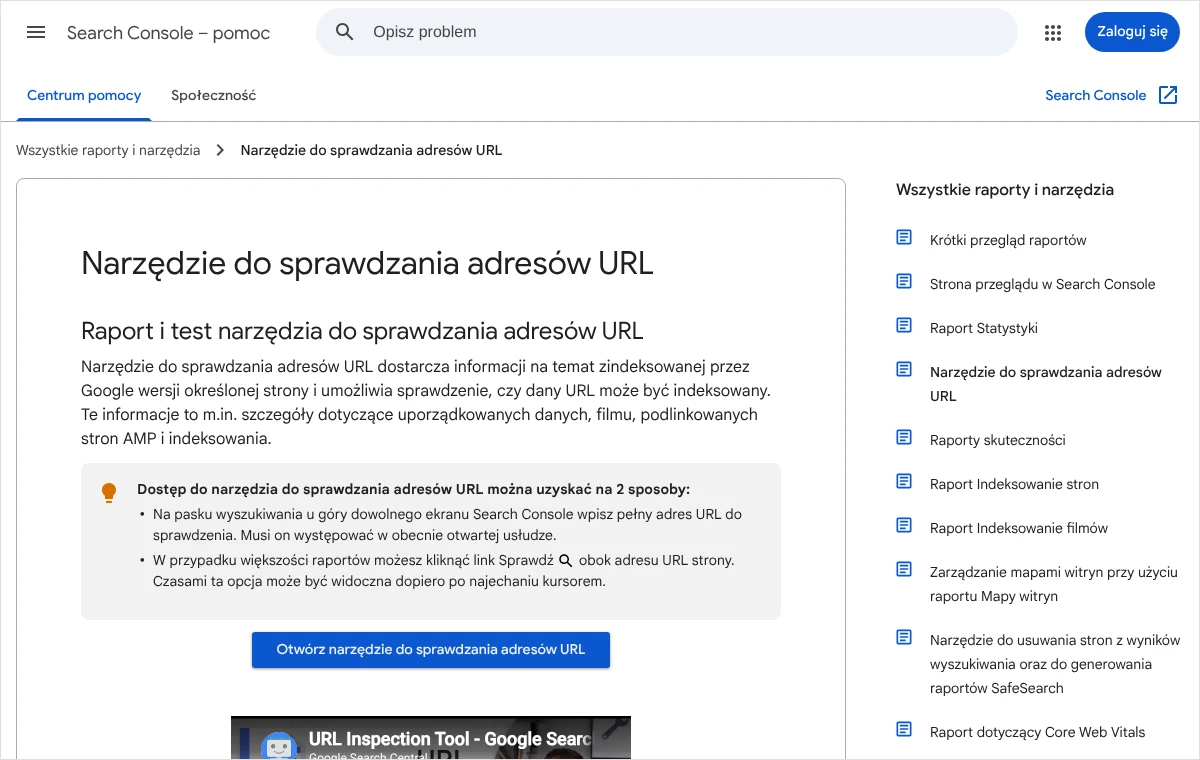1200x760 pixels.
Task: Open Raport Indeksowanie stron article
Action: point(1014,484)
